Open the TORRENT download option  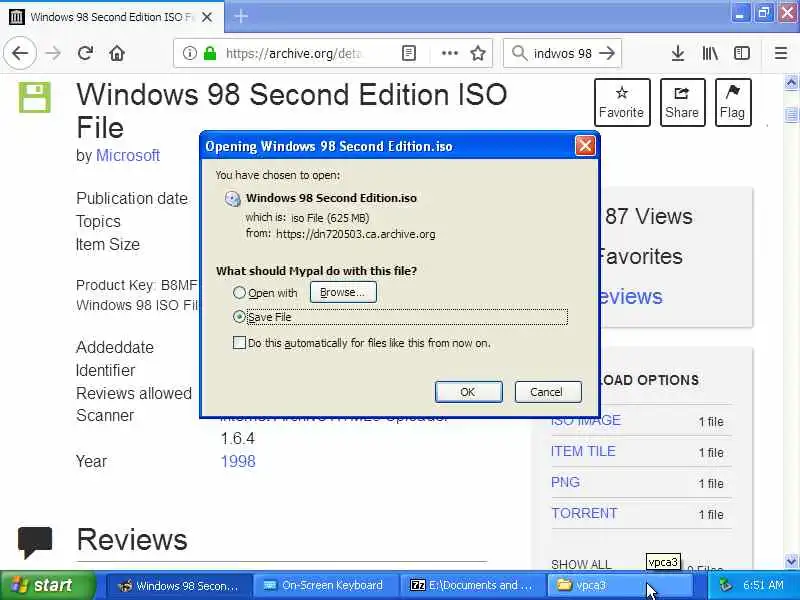click(x=584, y=513)
